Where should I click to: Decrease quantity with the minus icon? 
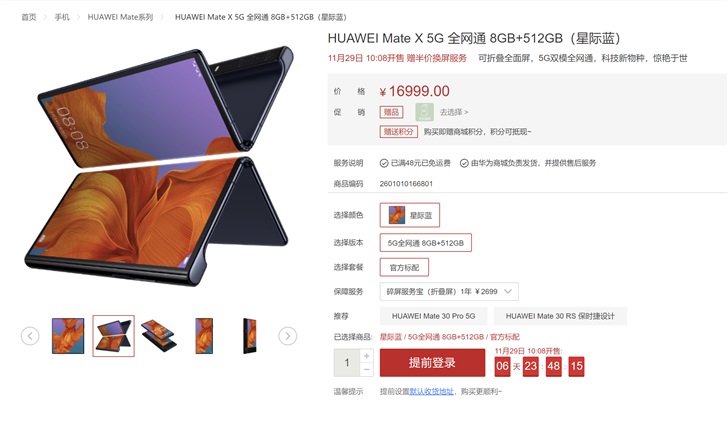[x=366, y=370]
